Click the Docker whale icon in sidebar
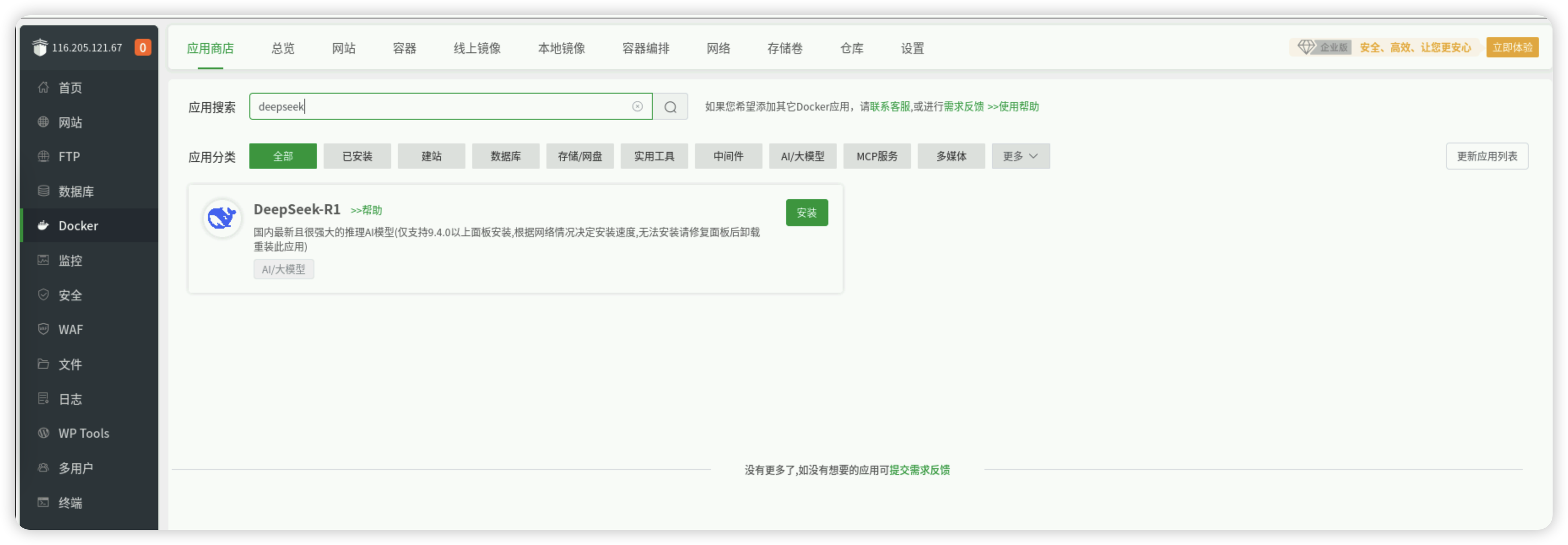 click(43, 226)
